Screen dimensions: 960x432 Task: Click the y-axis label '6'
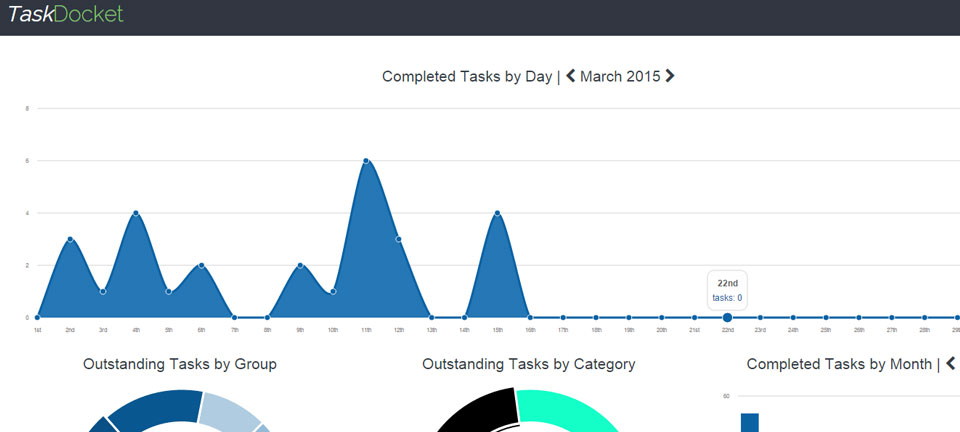27,161
